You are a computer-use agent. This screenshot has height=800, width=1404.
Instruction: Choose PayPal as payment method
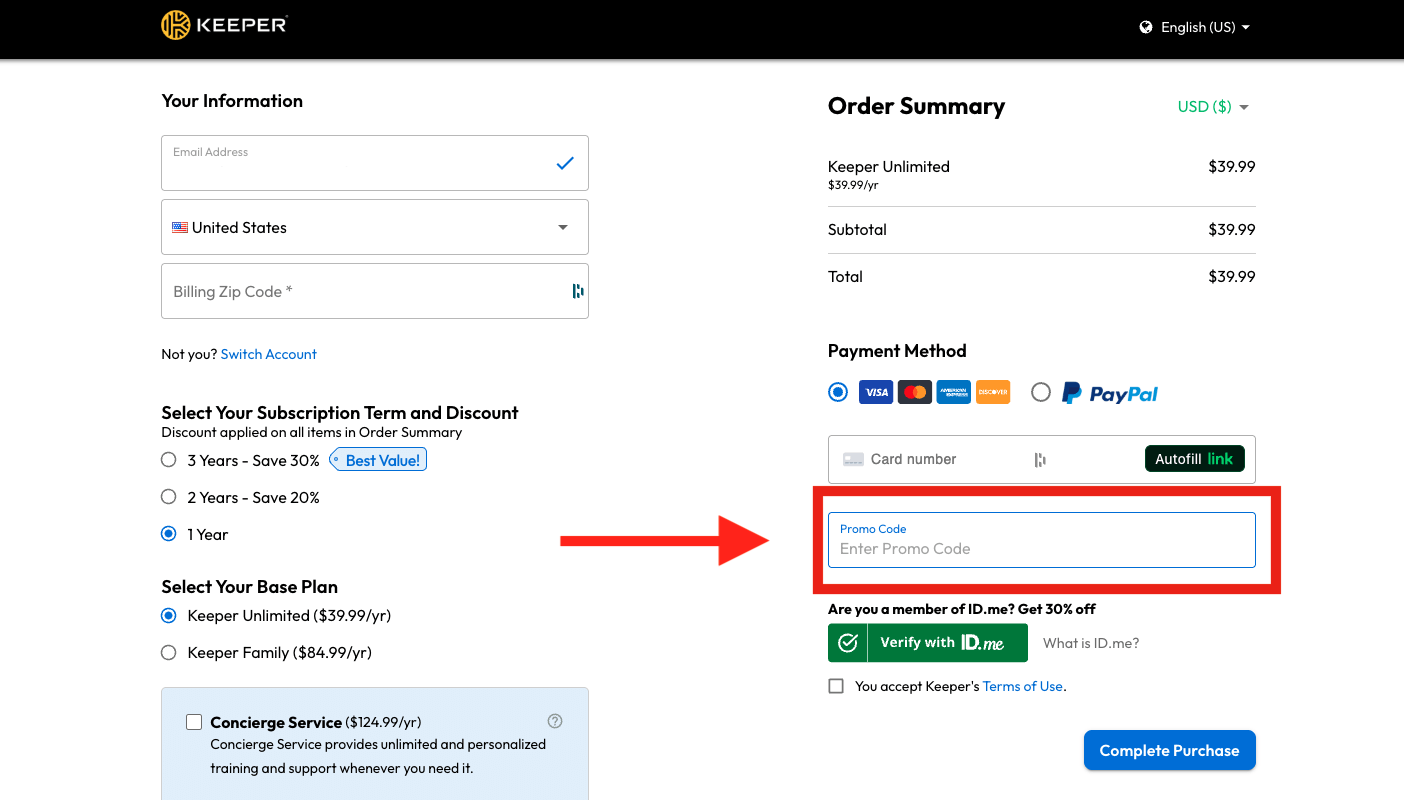click(x=1040, y=392)
